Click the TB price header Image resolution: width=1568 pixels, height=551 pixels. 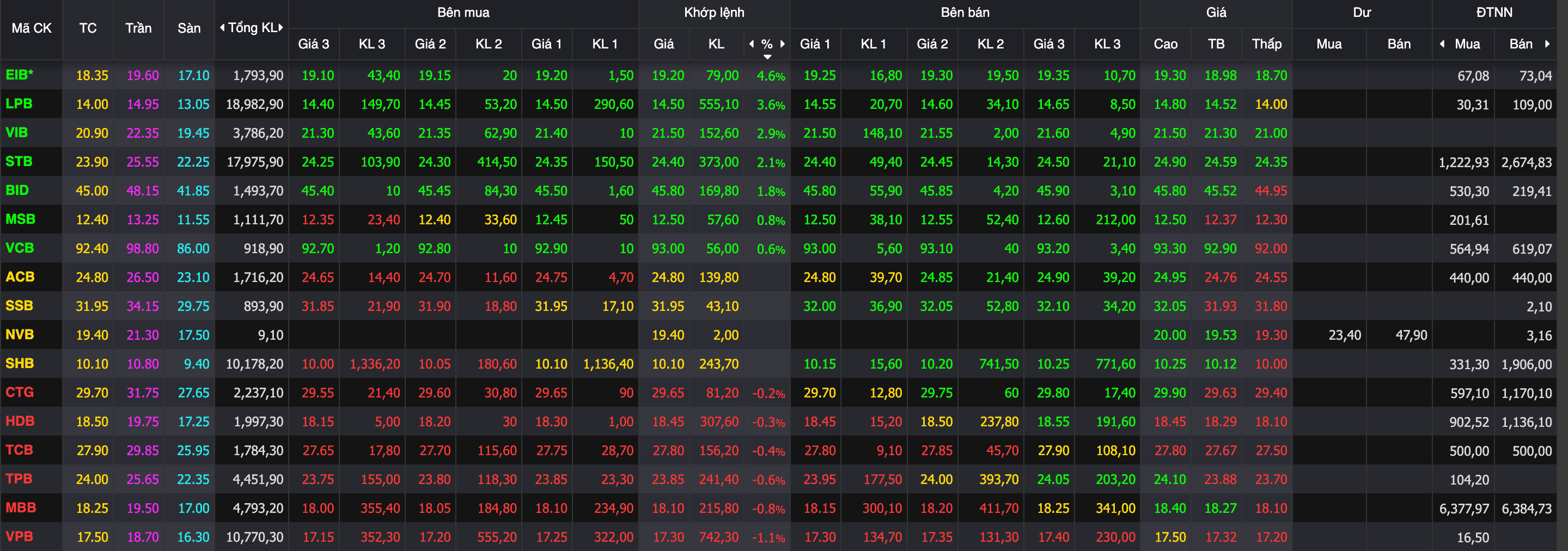tap(1216, 44)
